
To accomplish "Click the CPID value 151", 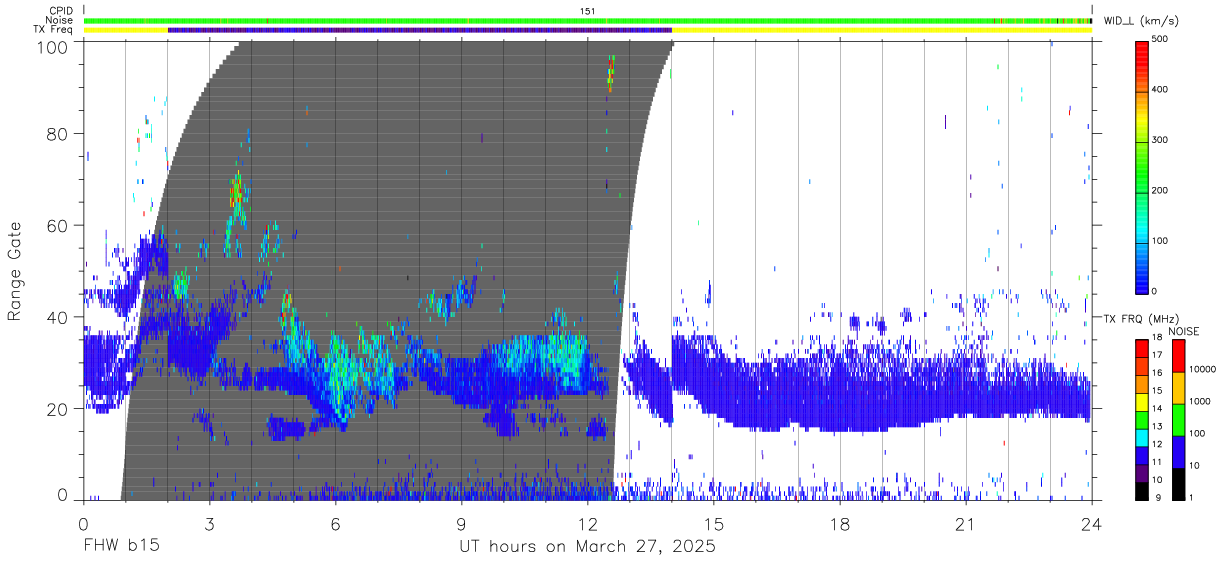I will [588, 11].
